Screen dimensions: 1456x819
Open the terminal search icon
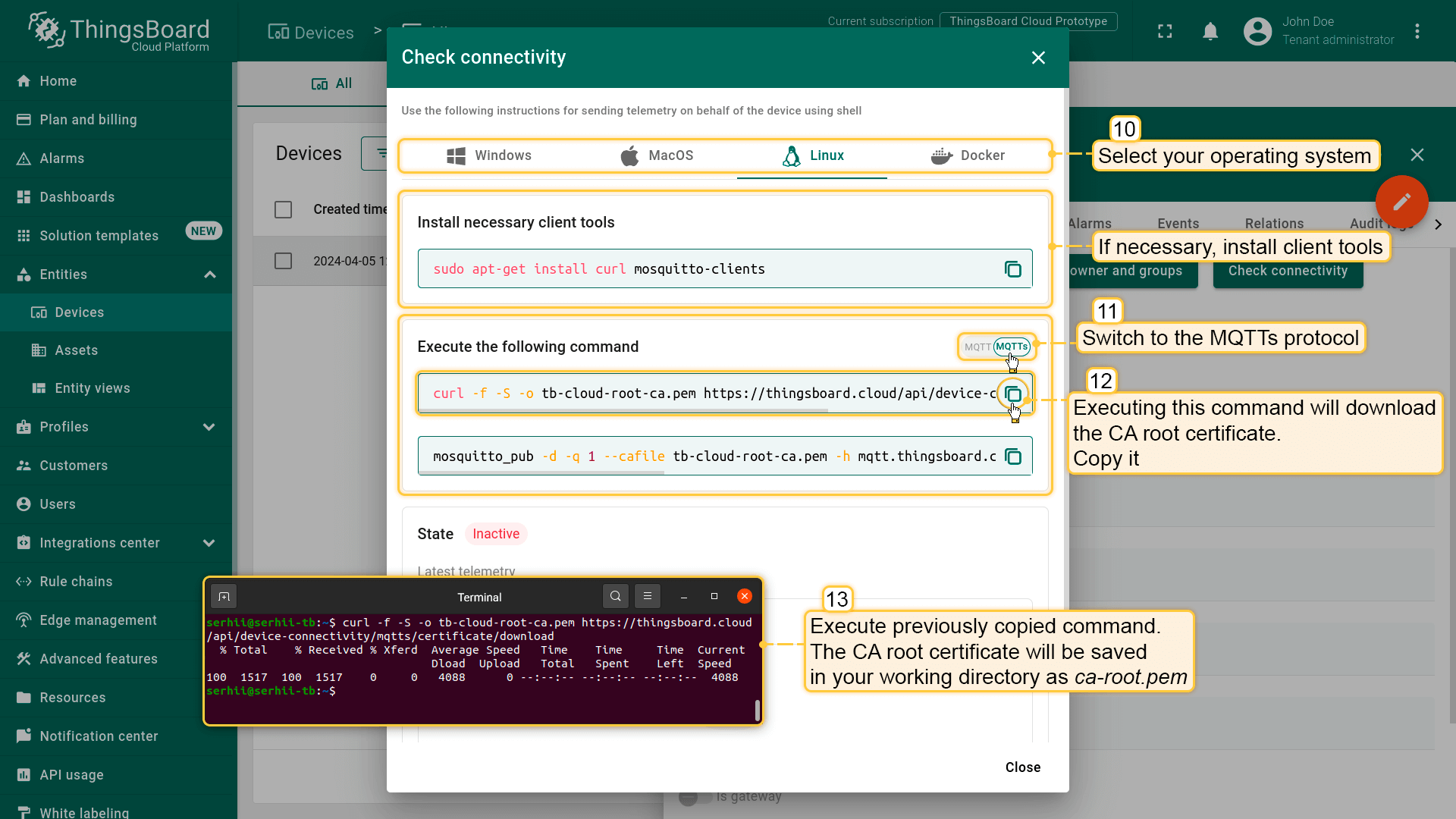(x=616, y=596)
